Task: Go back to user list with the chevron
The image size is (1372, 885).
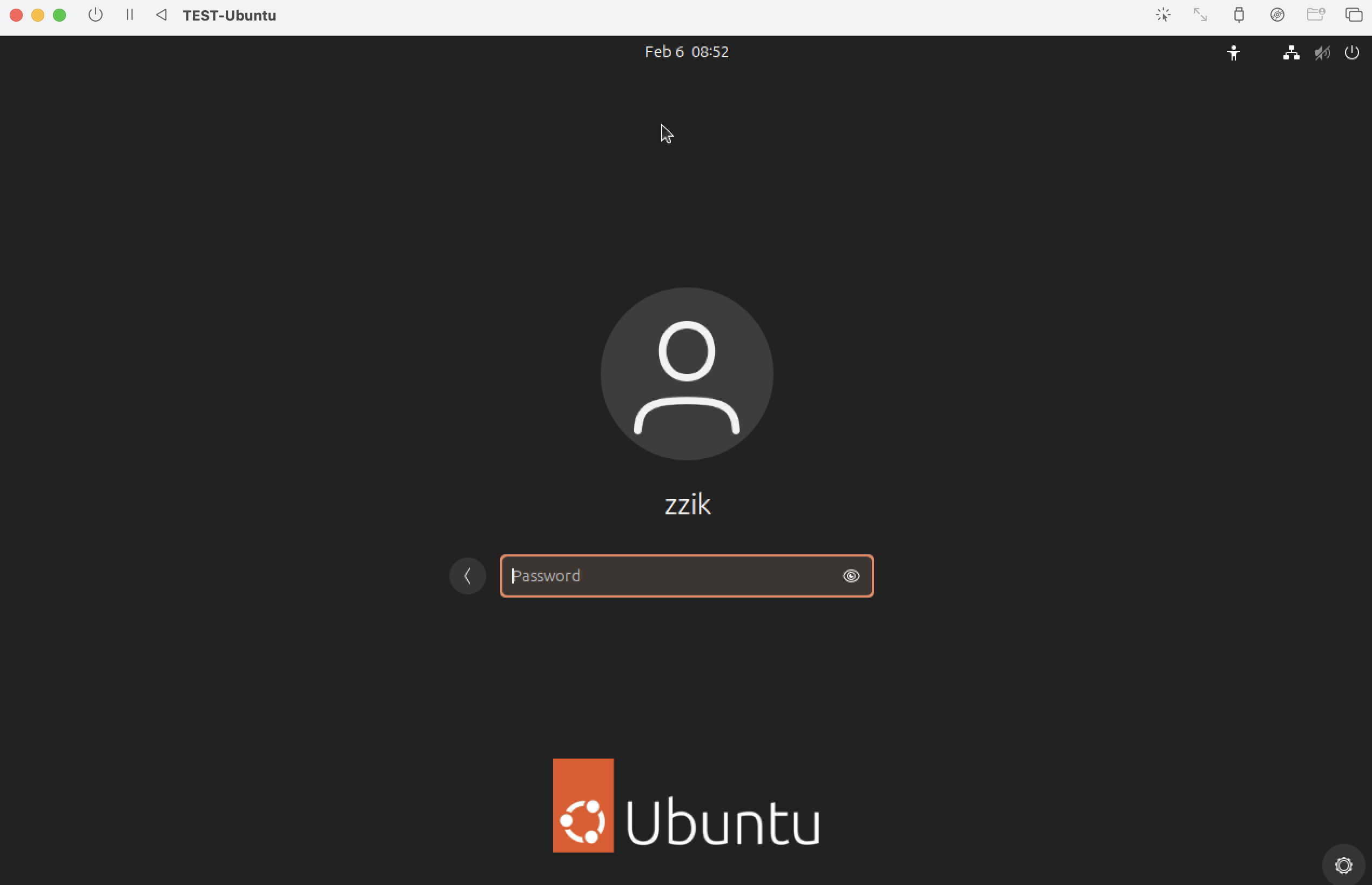Action: click(467, 575)
